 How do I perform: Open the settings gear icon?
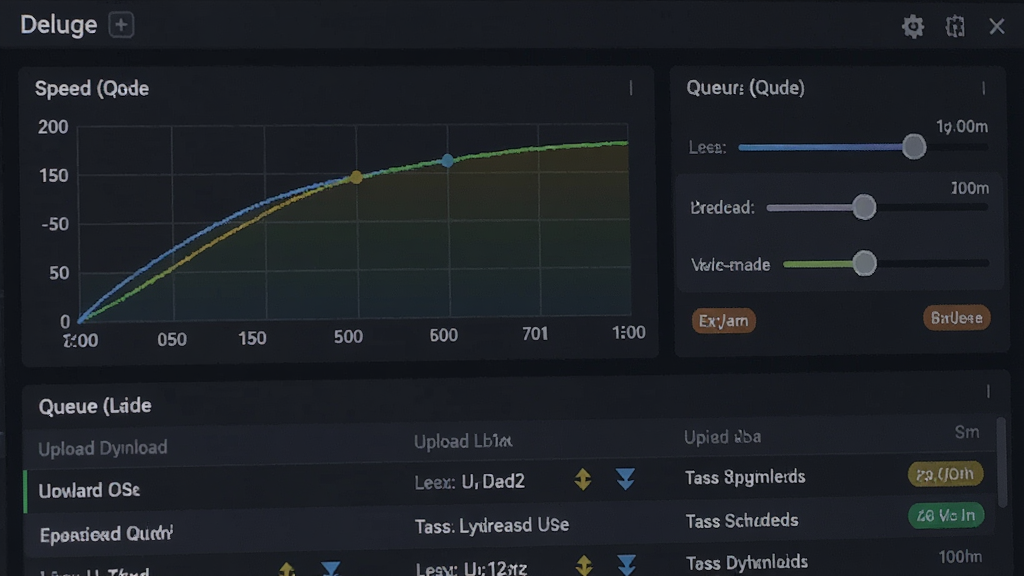point(913,26)
